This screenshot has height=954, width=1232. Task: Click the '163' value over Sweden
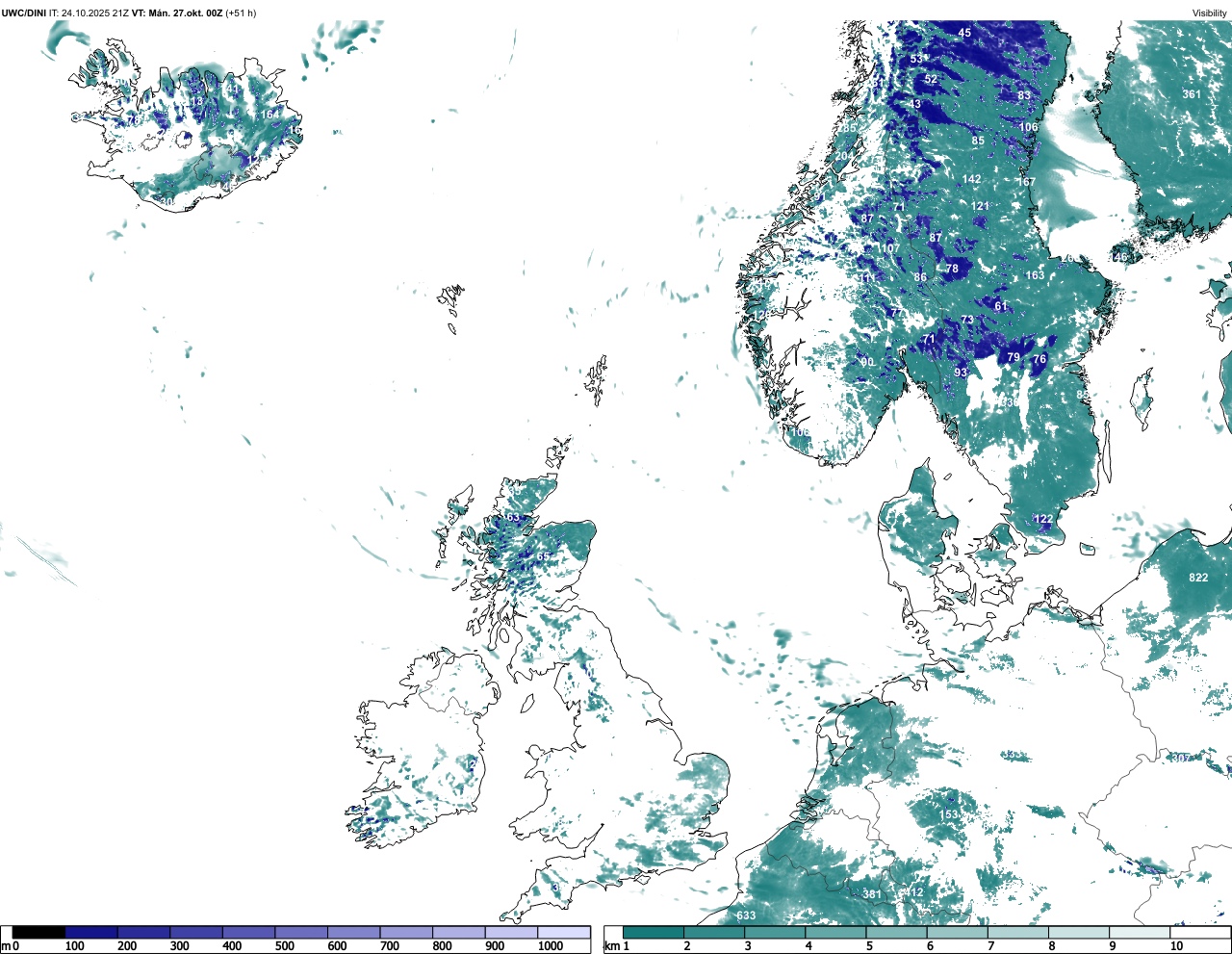tap(1035, 275)
